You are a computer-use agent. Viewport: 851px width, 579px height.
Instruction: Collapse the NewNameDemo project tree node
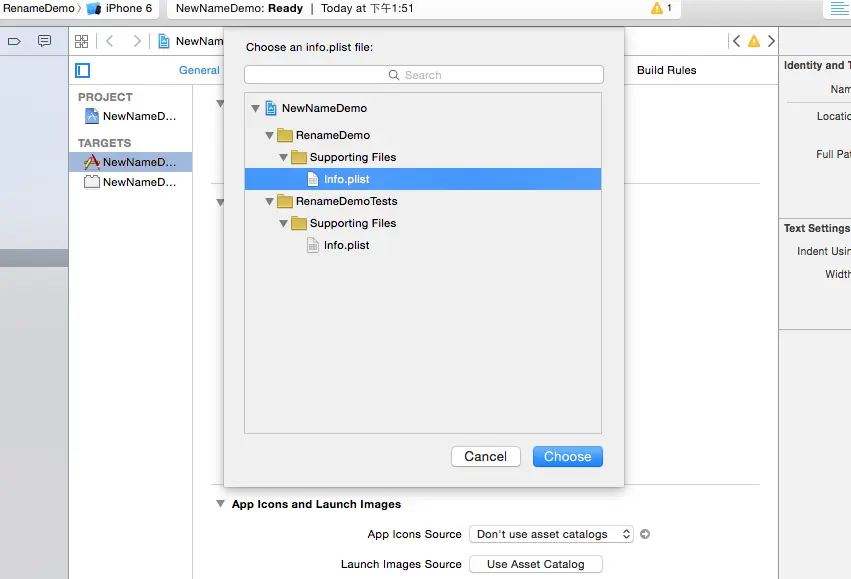[255, 109]
